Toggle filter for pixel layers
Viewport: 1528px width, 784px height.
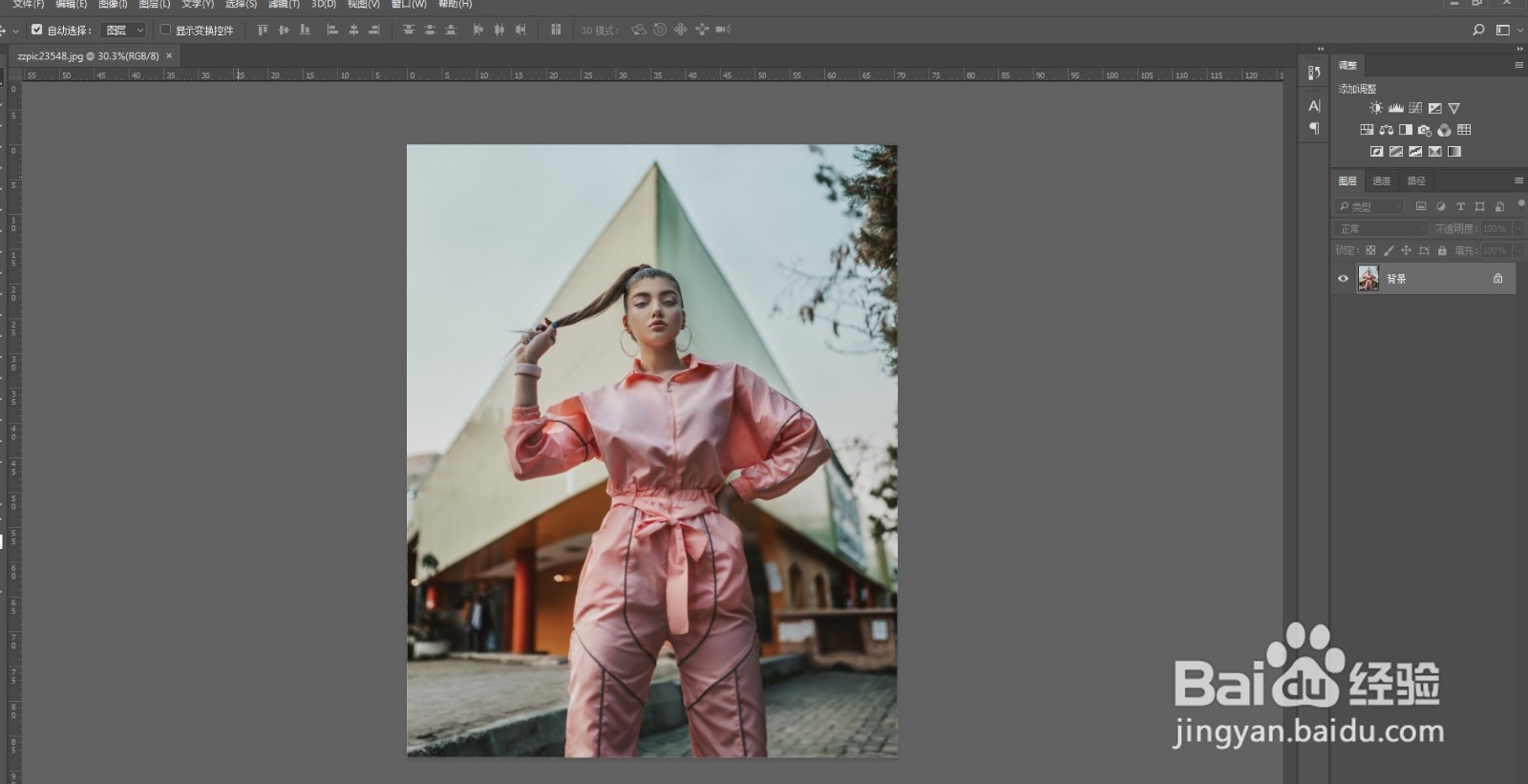[1421, 206]
